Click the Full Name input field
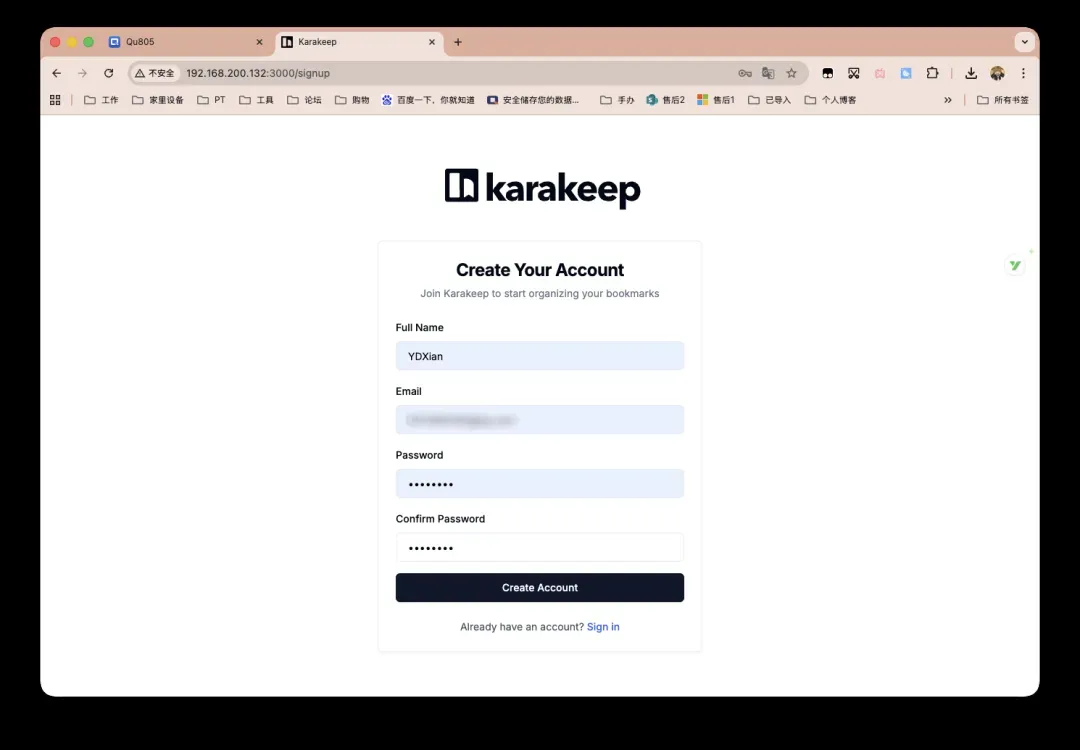The height and width of the screenshot is (750, 1080). 539,356
